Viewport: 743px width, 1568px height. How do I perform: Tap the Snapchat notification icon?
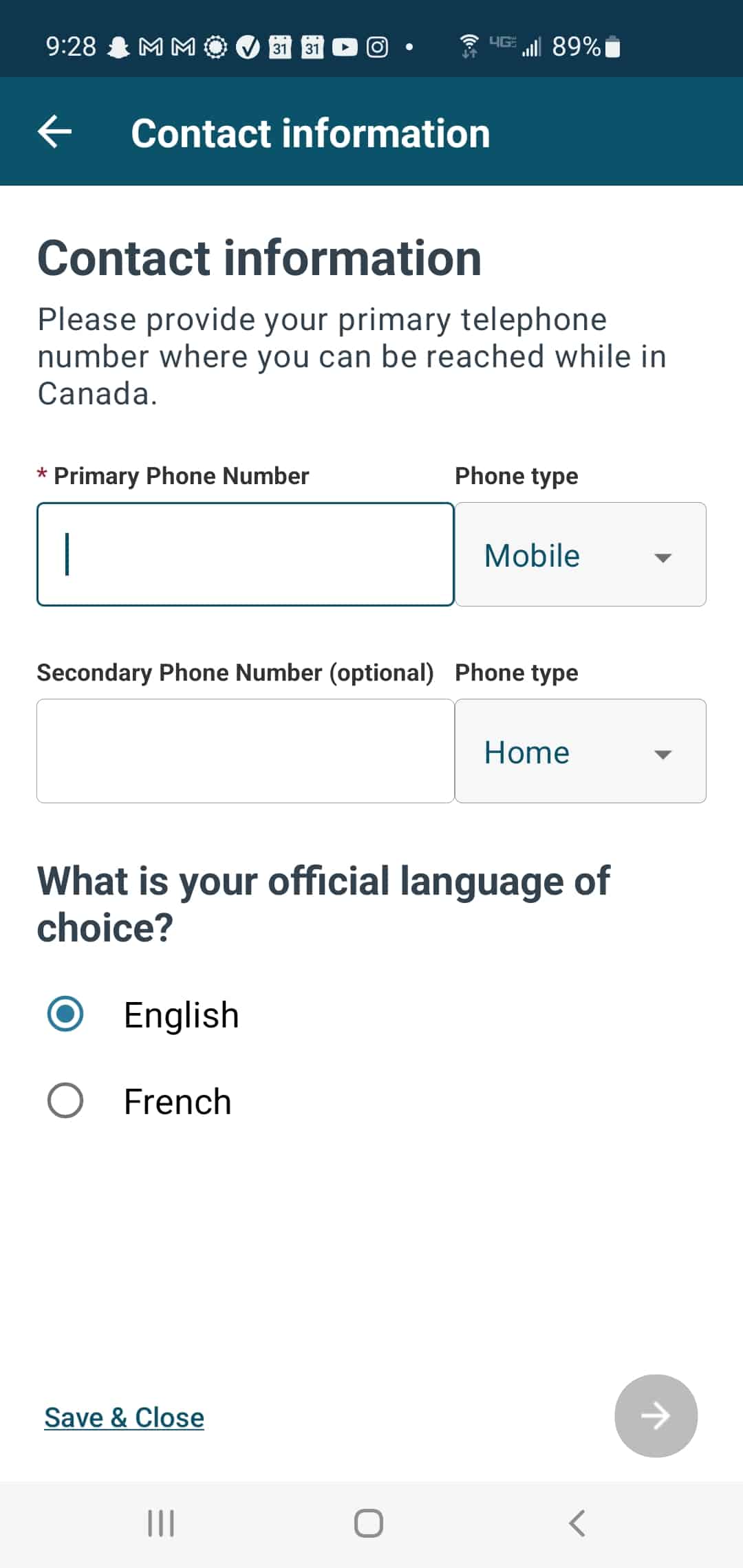click(x=119, y=47)
